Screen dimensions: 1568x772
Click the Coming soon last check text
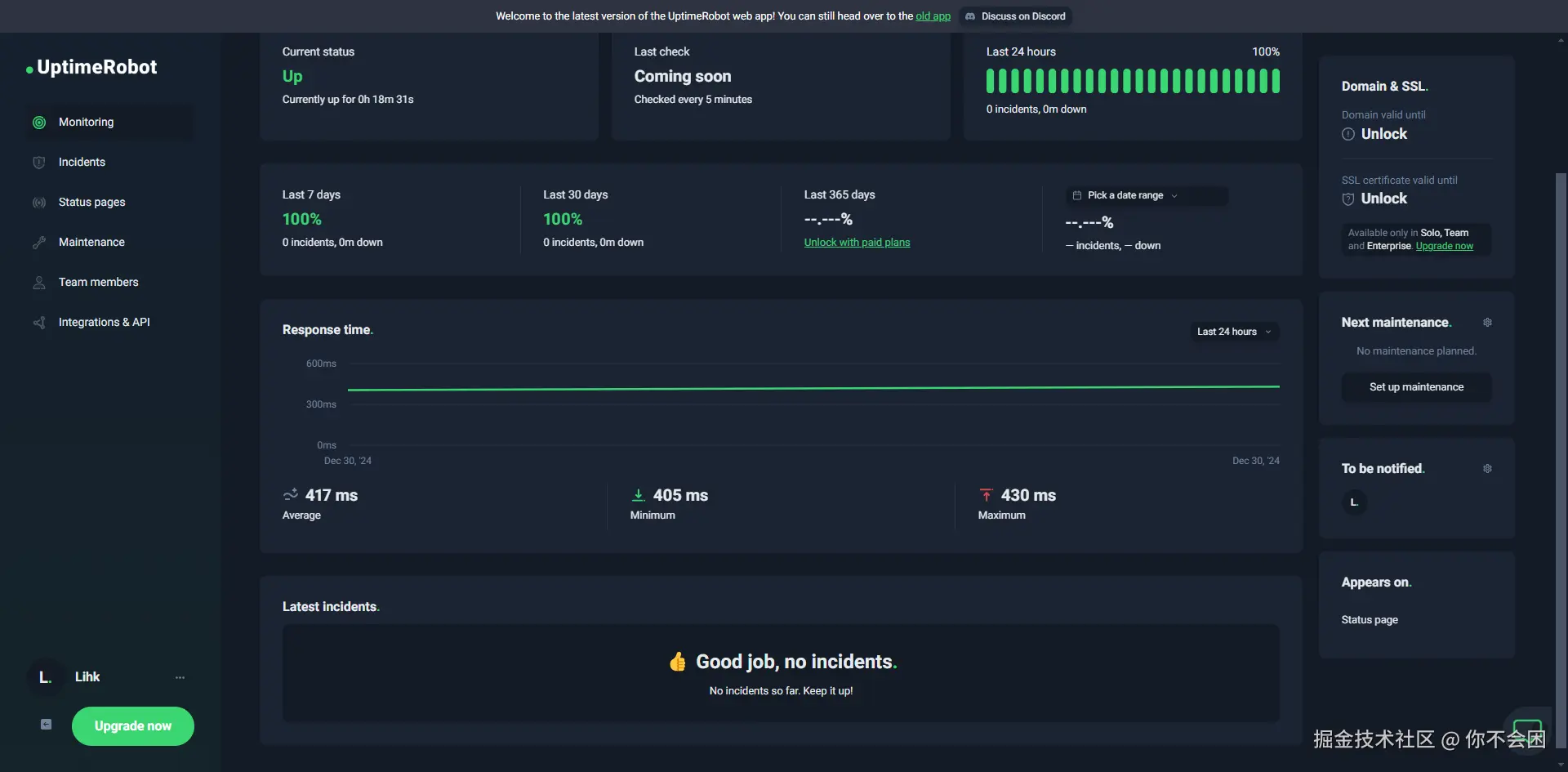click(683, 76)
